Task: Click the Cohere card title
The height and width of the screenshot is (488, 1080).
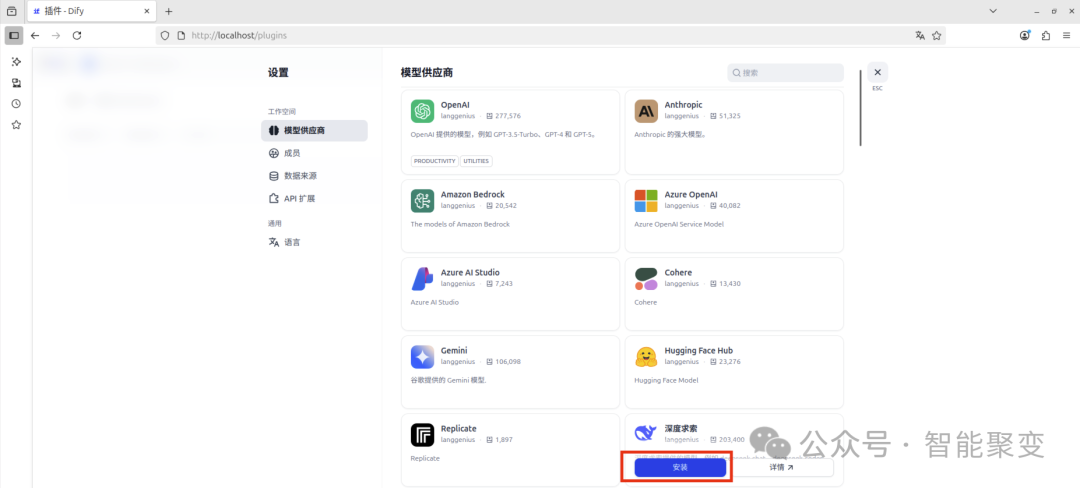Action: (x=678, y=273)
